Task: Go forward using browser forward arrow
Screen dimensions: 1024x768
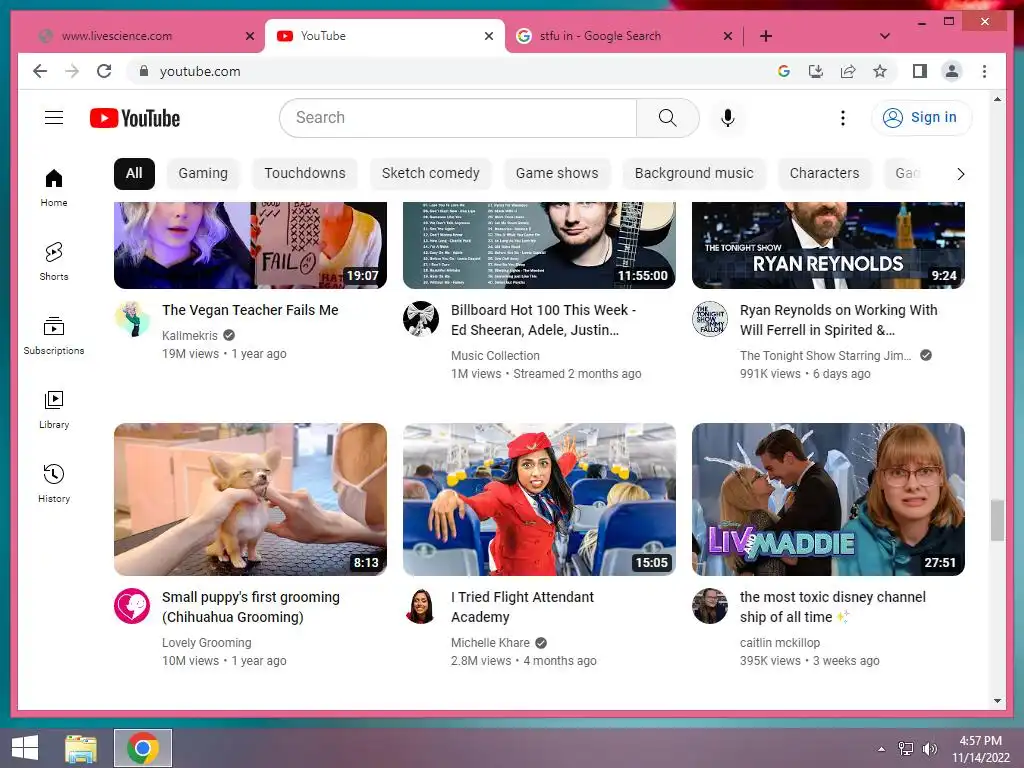Action: click(x=72, y=71)
